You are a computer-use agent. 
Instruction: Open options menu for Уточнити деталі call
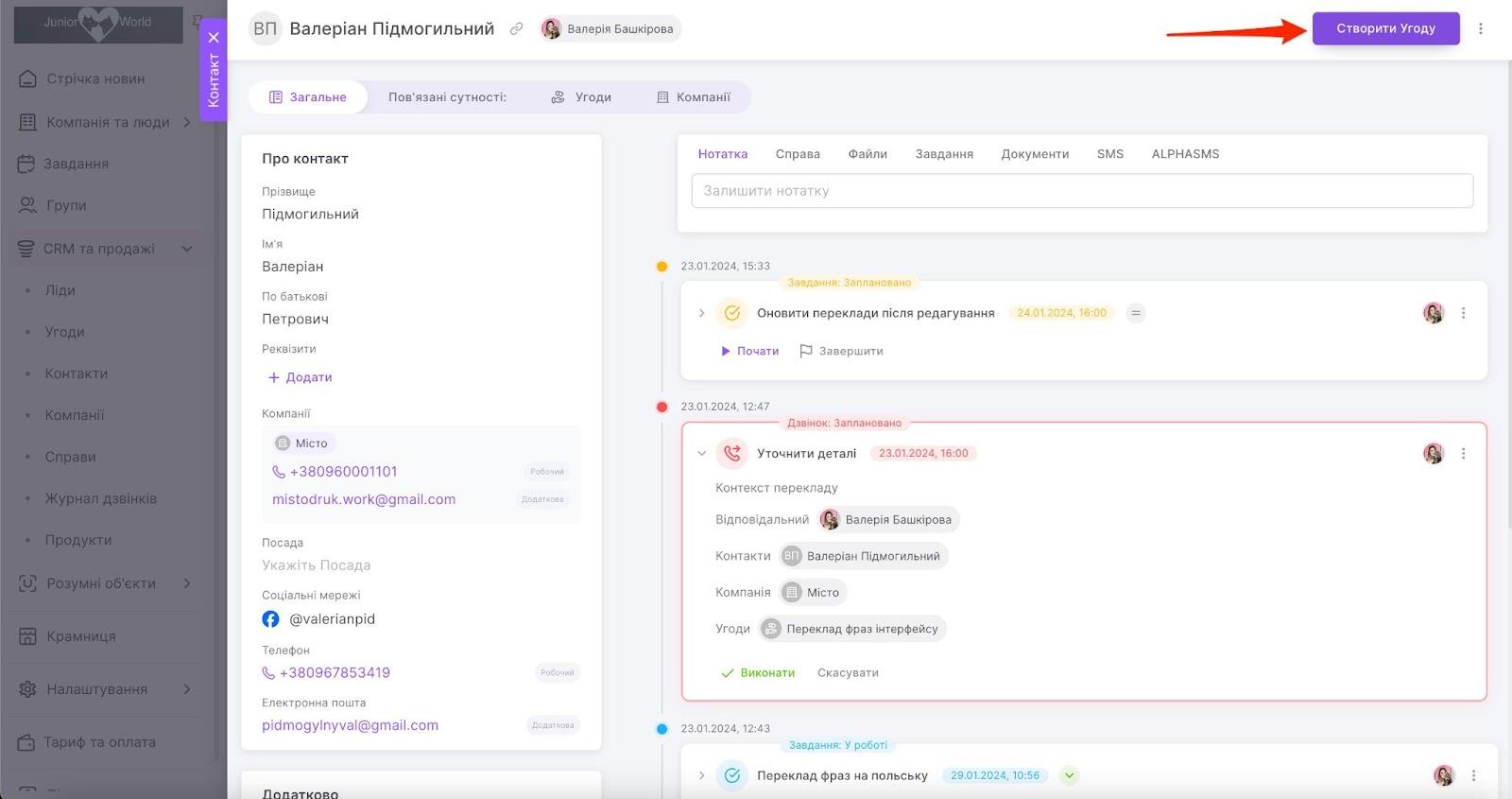coord(1463,454)
